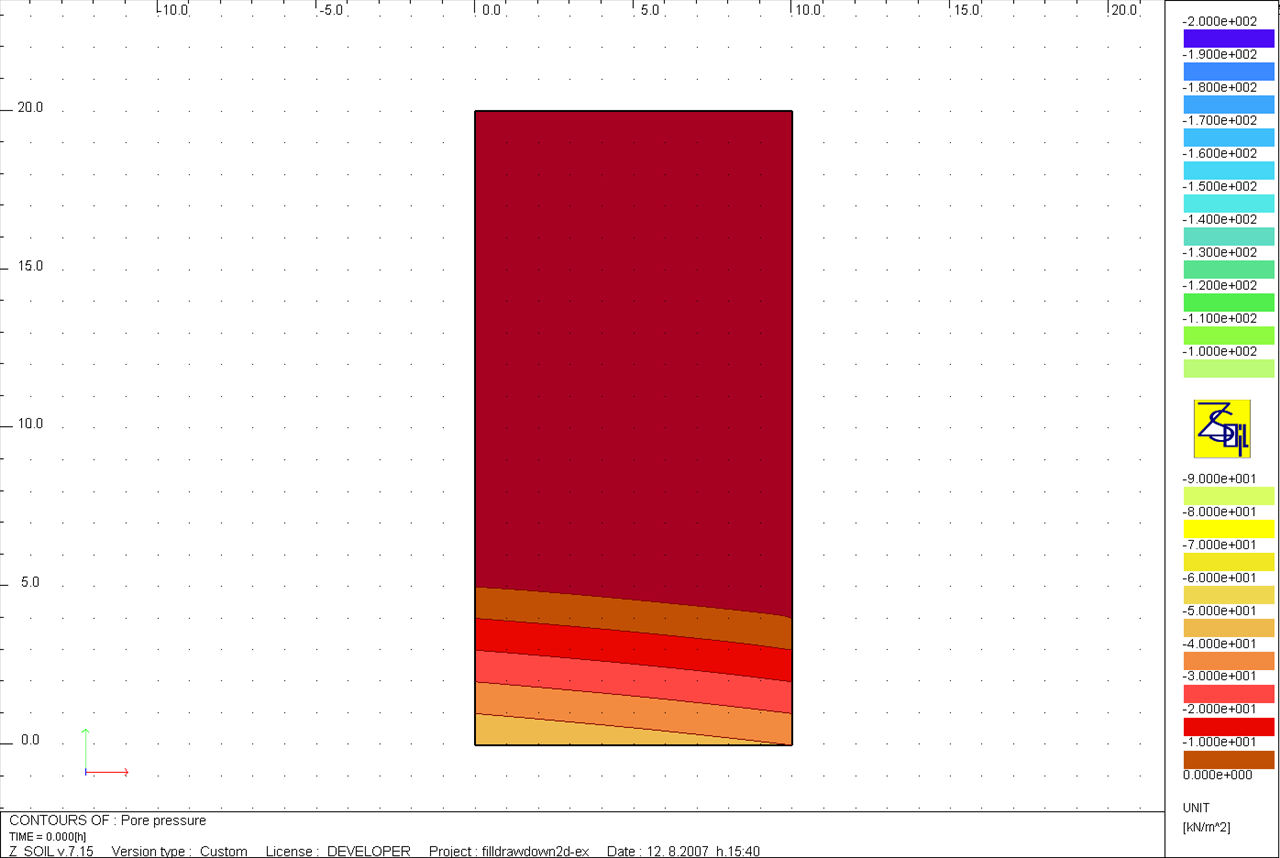
Task: Click the 20.0 label on vertical axis
Action: pos(30,108)
